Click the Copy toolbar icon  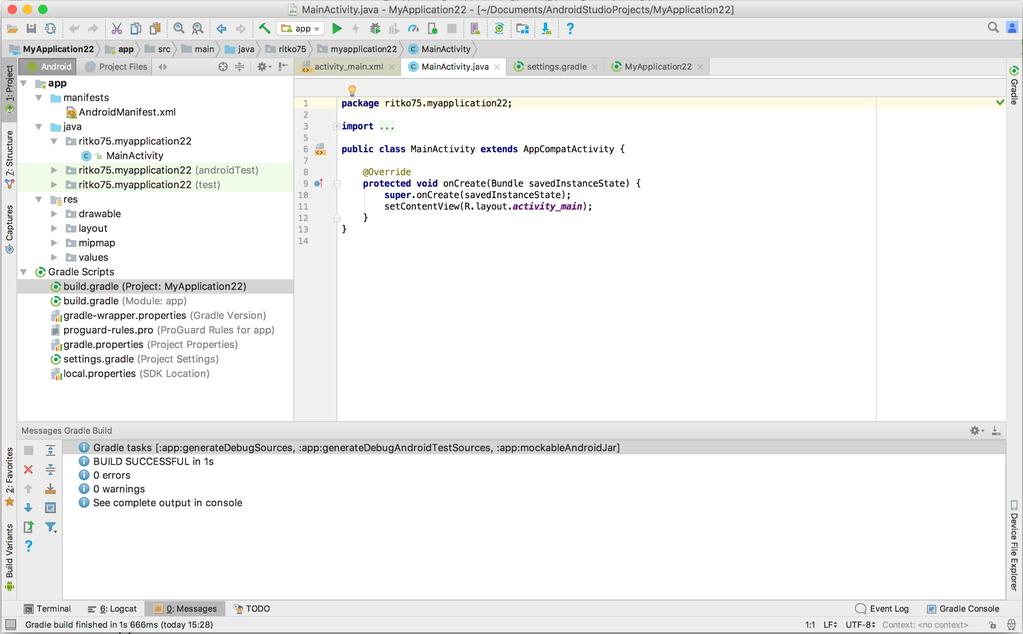(136, 29)
